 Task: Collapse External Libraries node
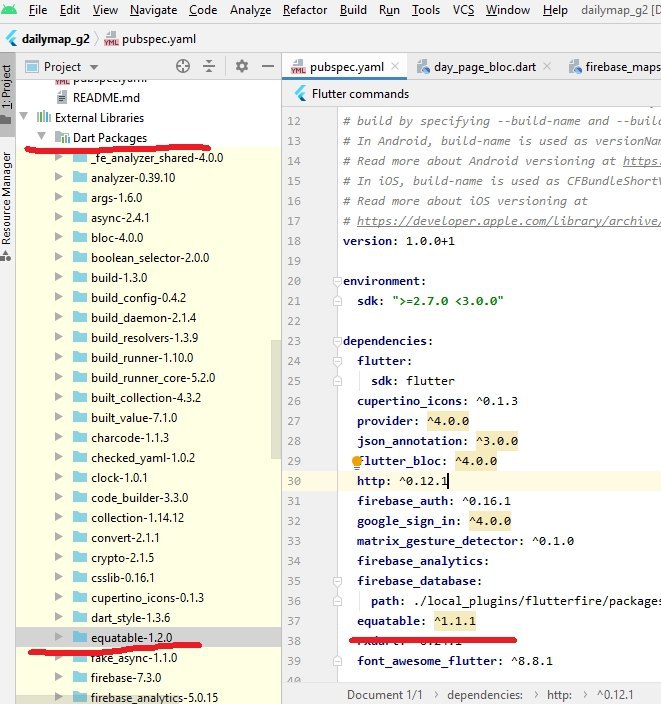click(x=23, y=117)
